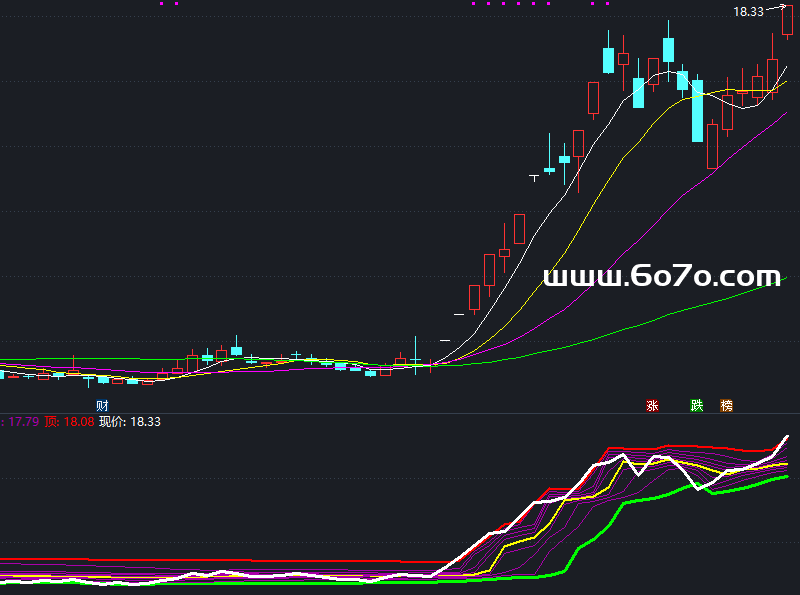The image size is (800, 595).
Task: Click the blue 财 marker icon
Action: [102, 405]
